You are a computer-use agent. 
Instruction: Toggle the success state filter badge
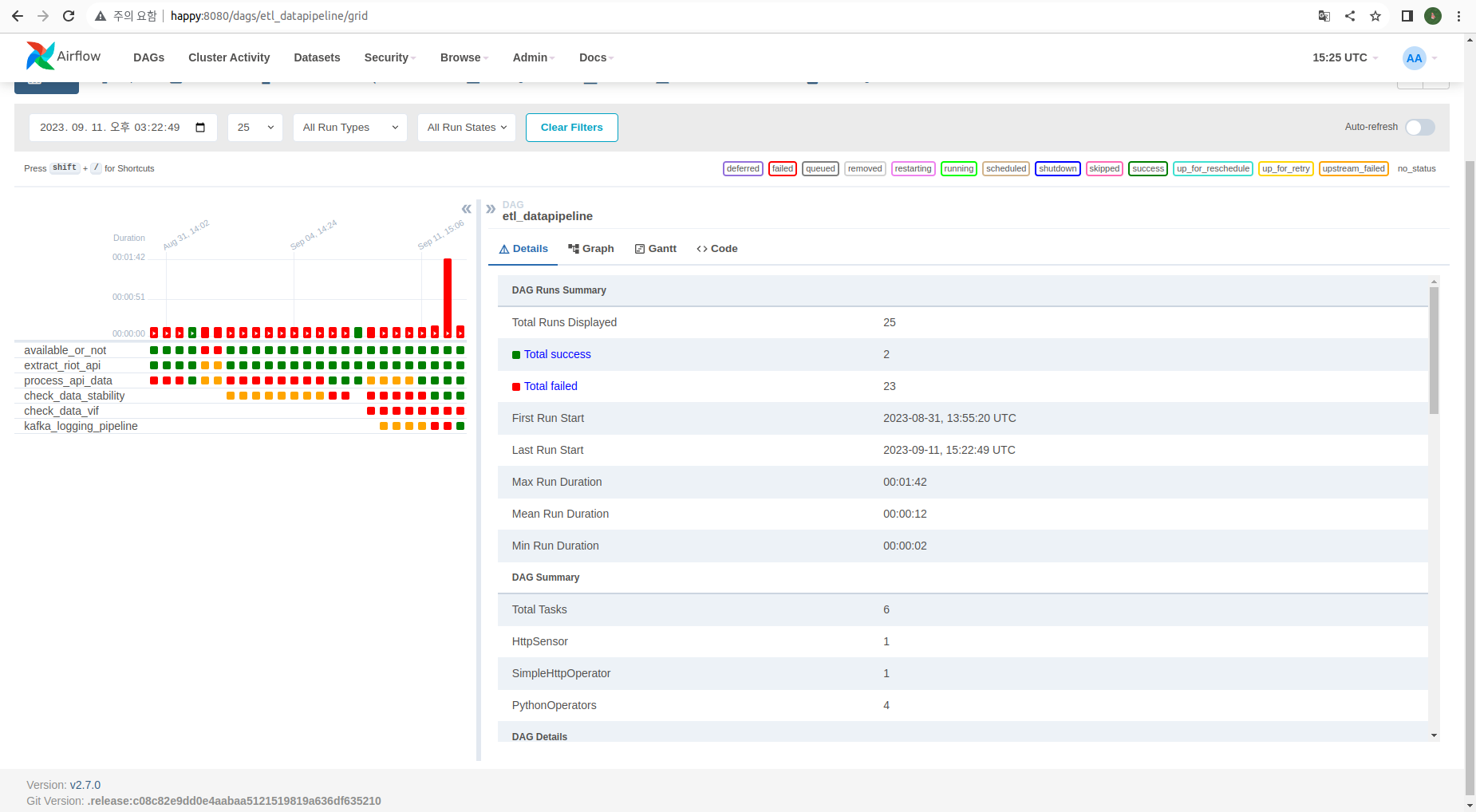point(1147,168)
